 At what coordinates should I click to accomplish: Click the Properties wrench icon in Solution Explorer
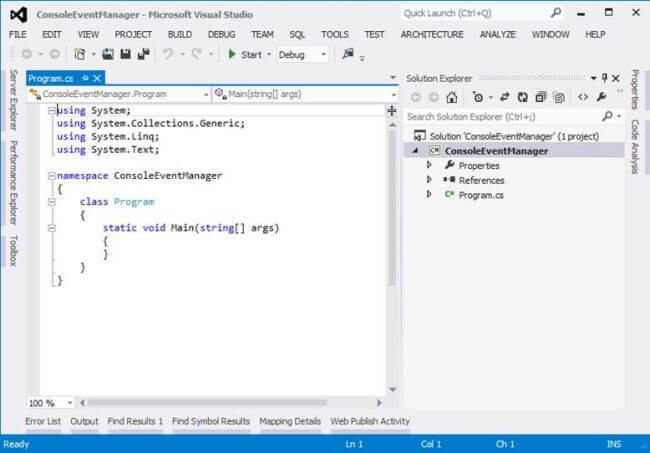601,97
